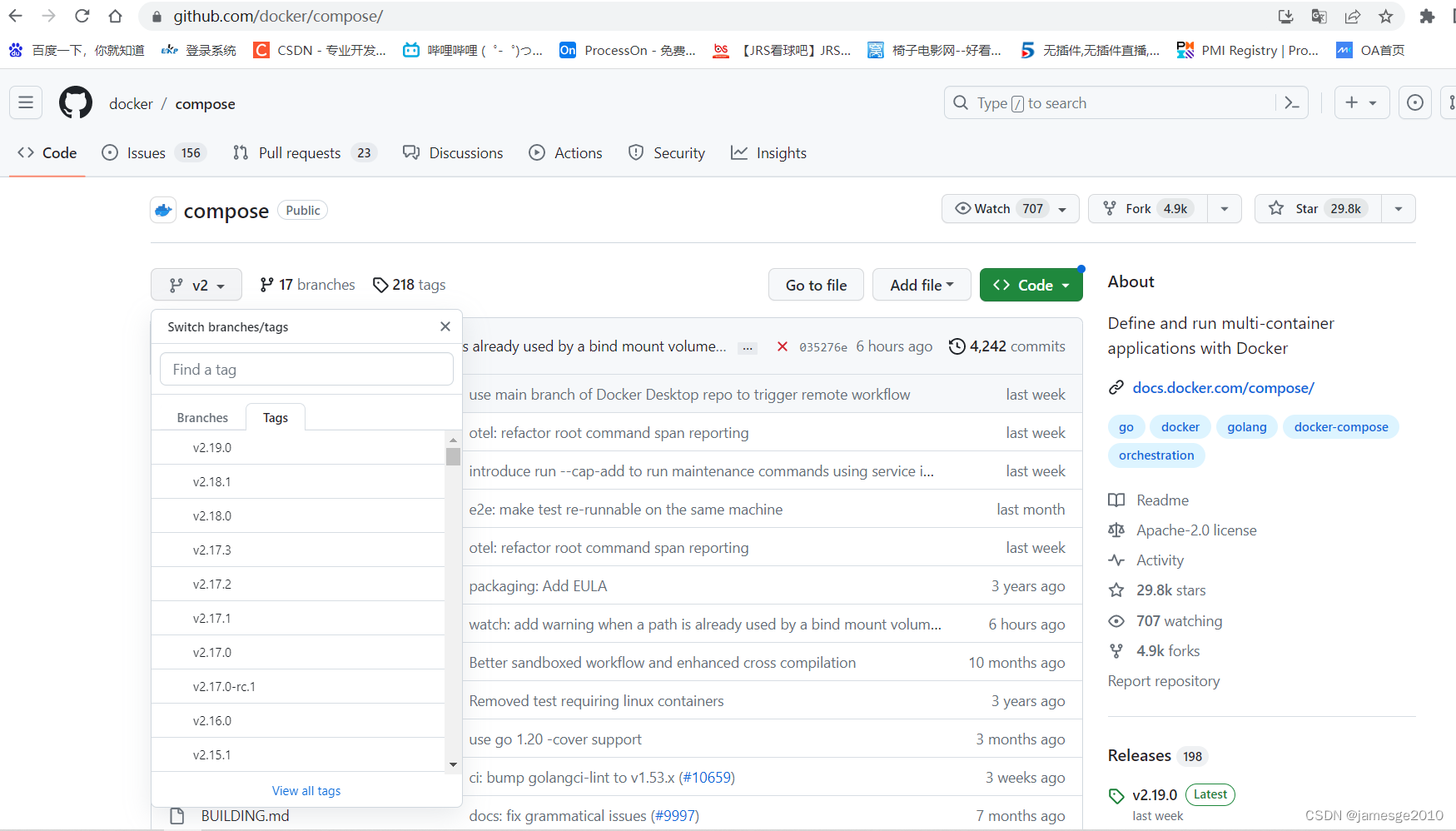Open browser home page icon
The width and height of the screenshot is (1456, 831).
pyautogui.click(x=115, y=16)
